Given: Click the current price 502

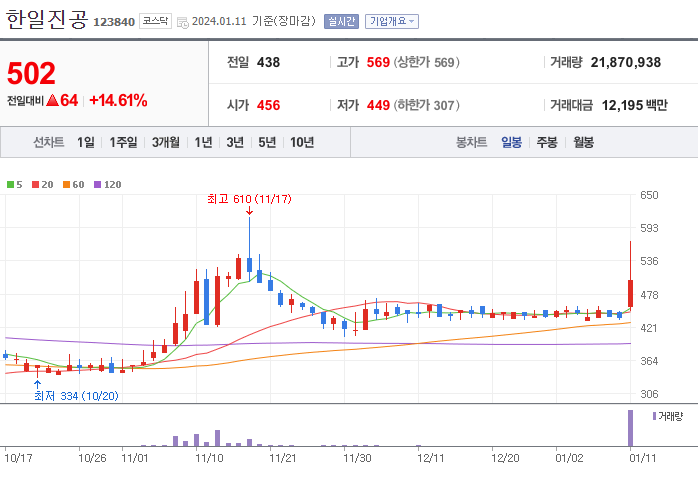Looking at the screenshot, I should tap(31, 73).
